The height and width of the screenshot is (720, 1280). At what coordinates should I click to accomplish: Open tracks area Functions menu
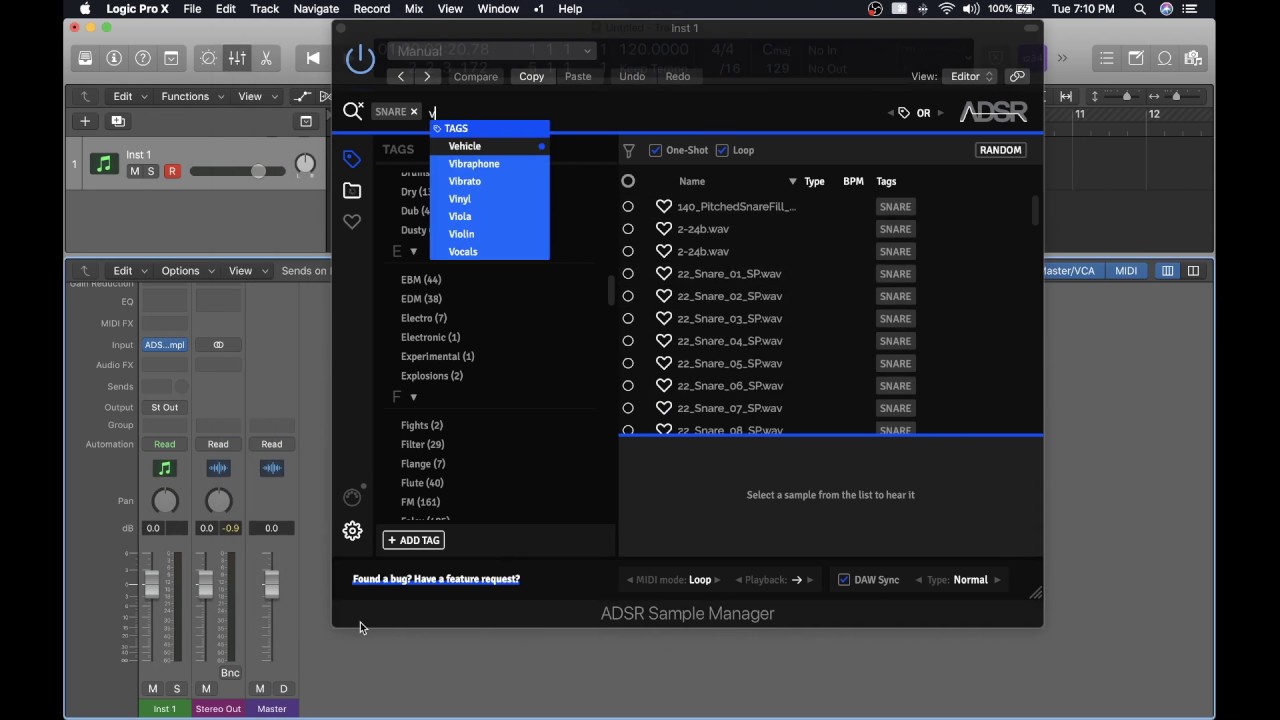(x=192, y=96)
